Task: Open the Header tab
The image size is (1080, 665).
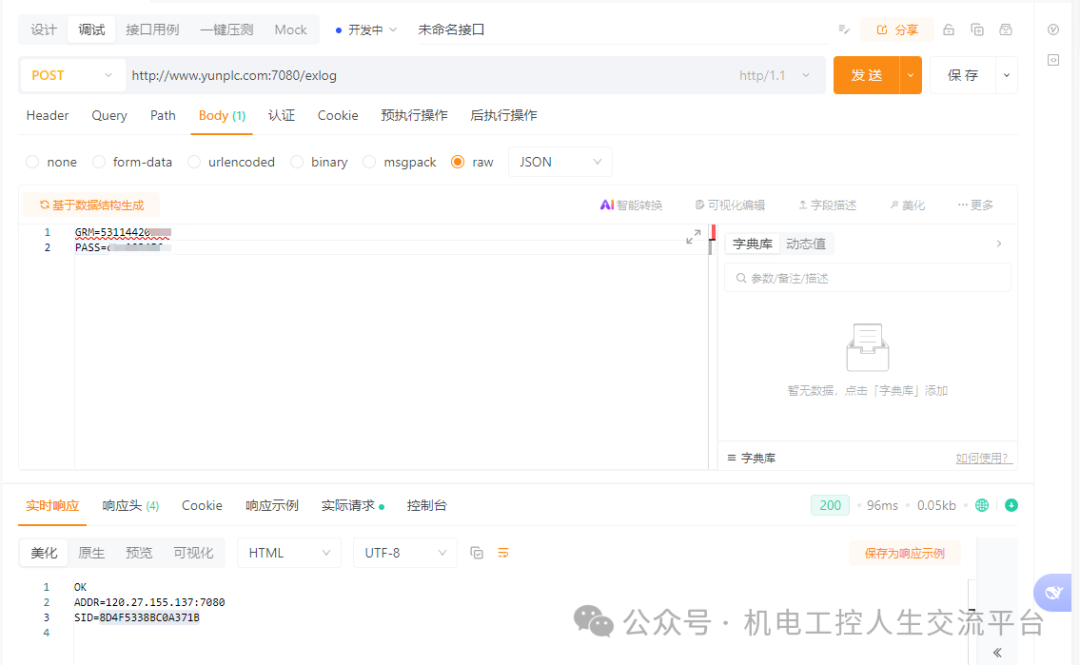Action: [48, 115]
